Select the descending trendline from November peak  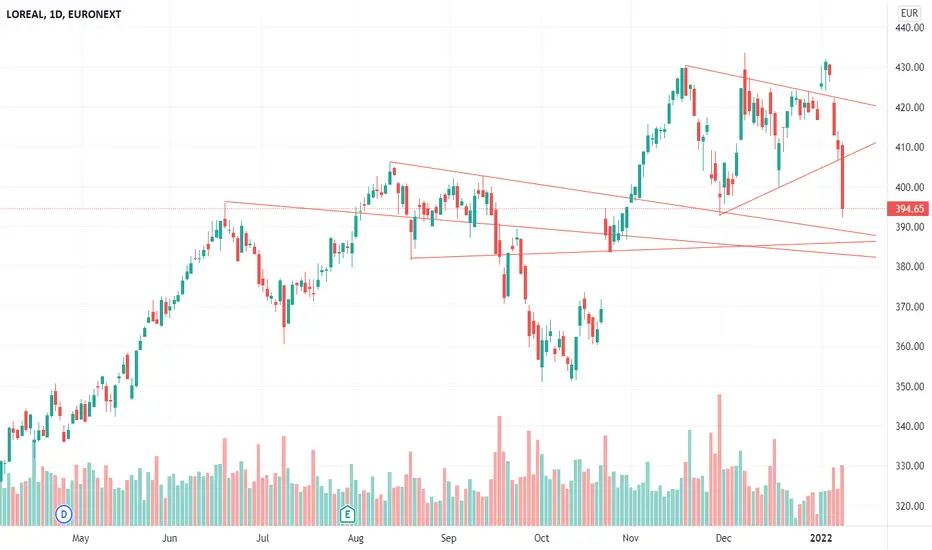point(780,86)
